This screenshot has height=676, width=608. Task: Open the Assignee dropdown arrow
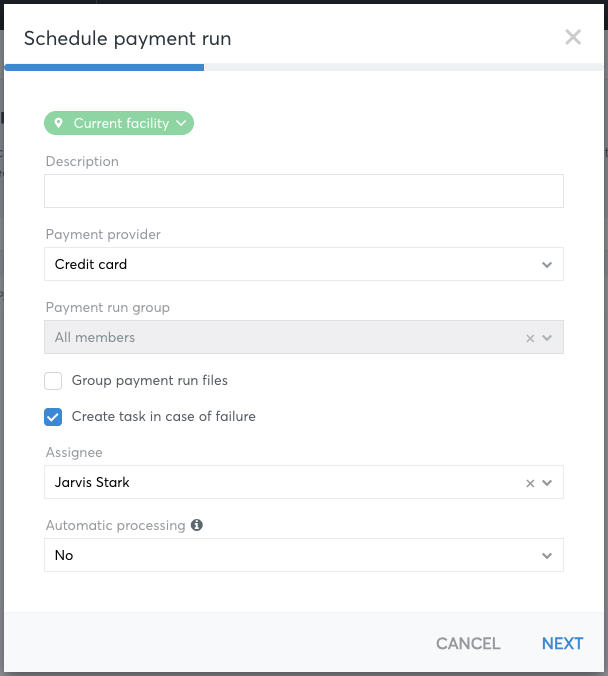coord(547,483)
